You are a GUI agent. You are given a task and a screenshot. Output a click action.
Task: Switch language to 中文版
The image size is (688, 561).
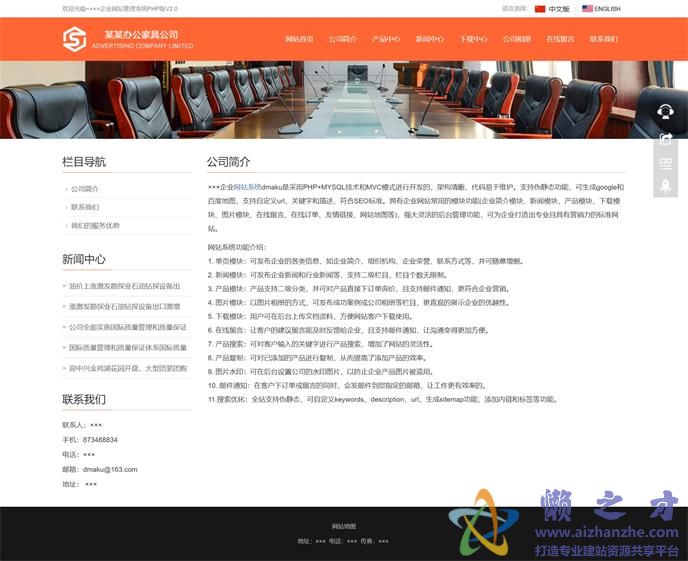559,9
